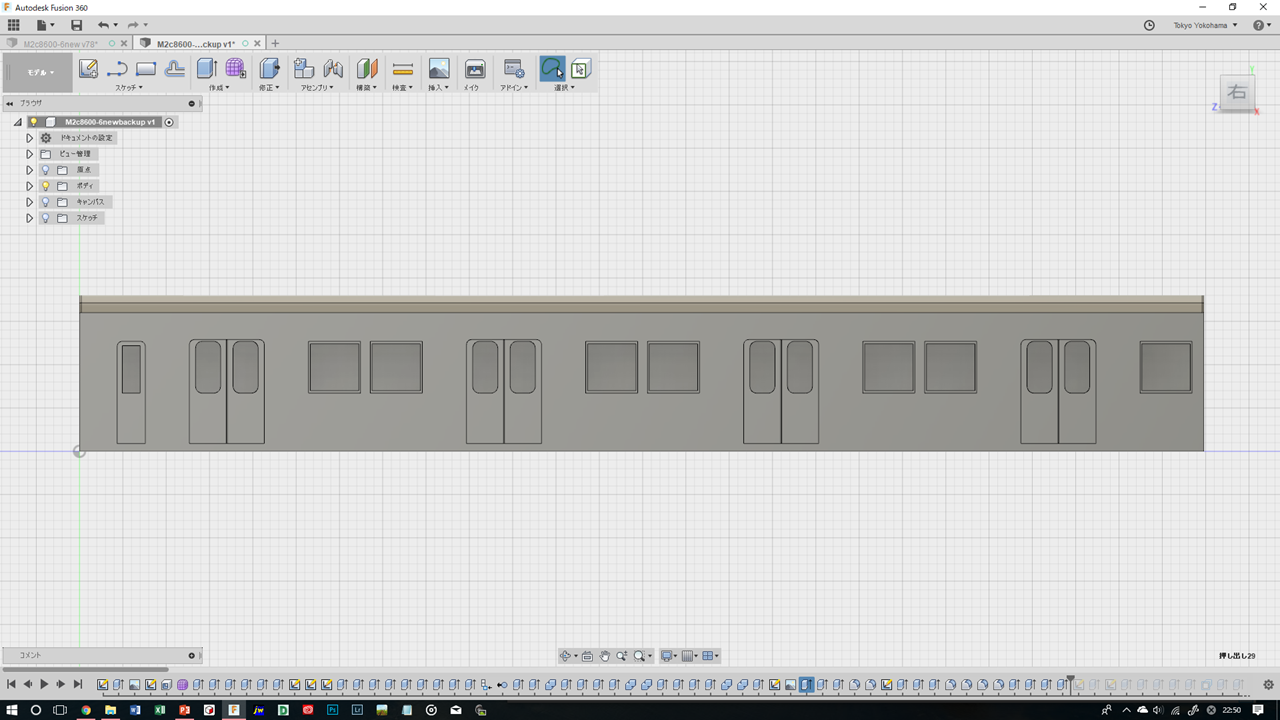
Task: Select the window selection cube tool
Action: point(581,68)
